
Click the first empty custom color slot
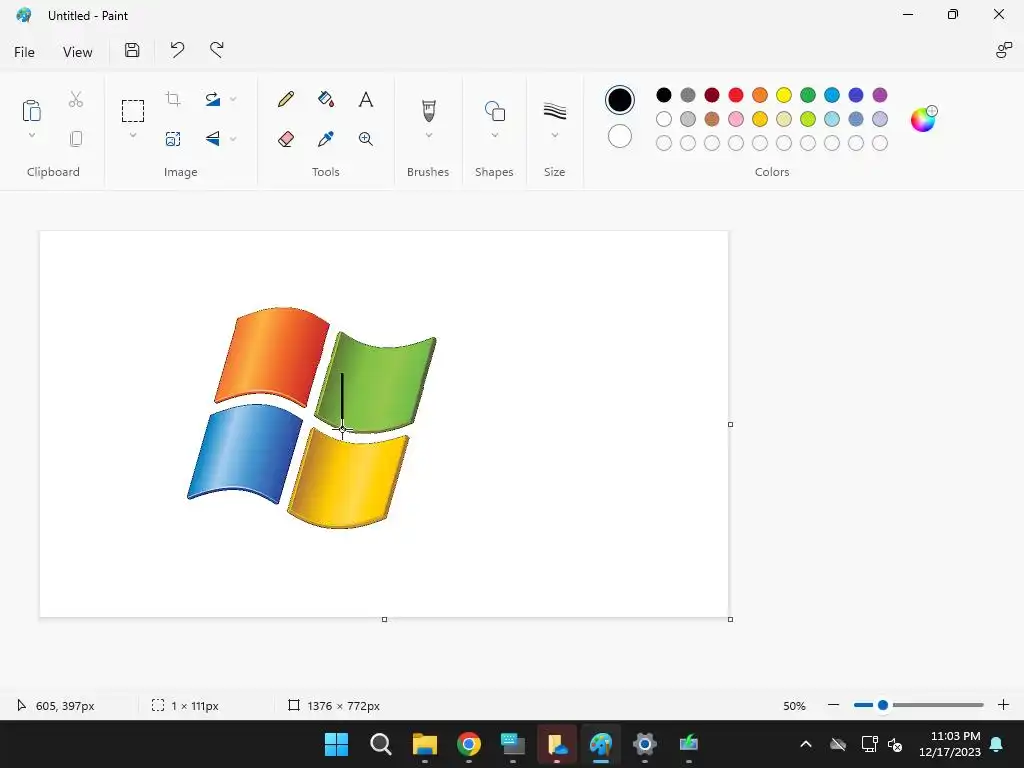(x=664, y=143)
